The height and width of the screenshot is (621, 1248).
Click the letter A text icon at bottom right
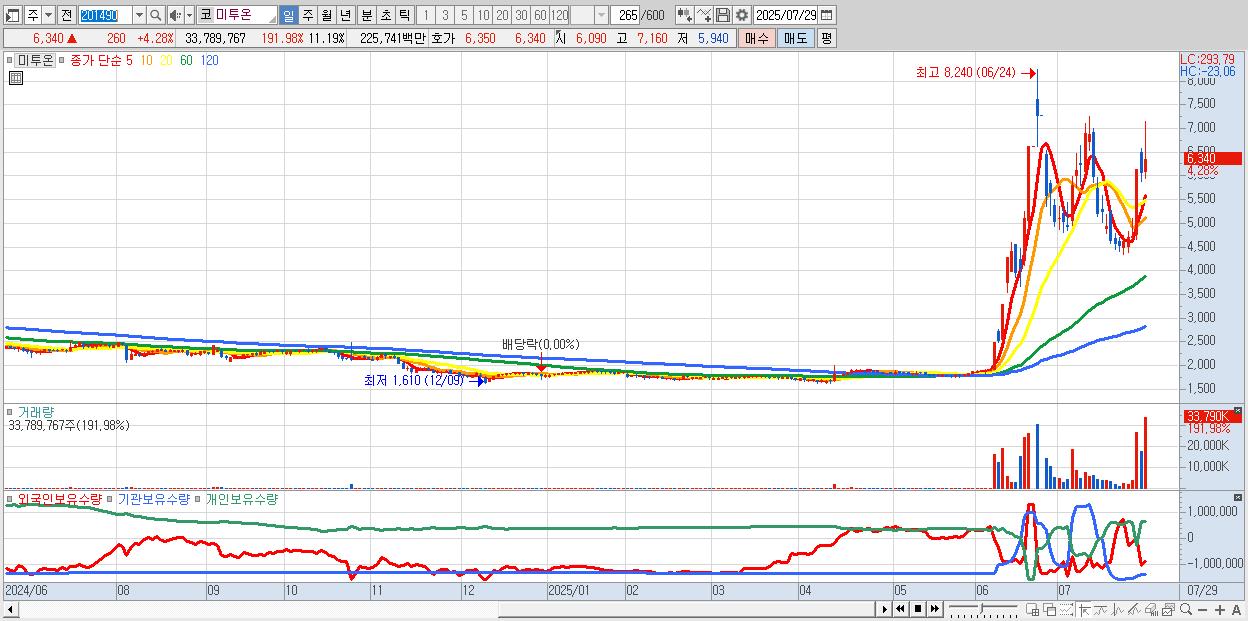click(1237, 610)
